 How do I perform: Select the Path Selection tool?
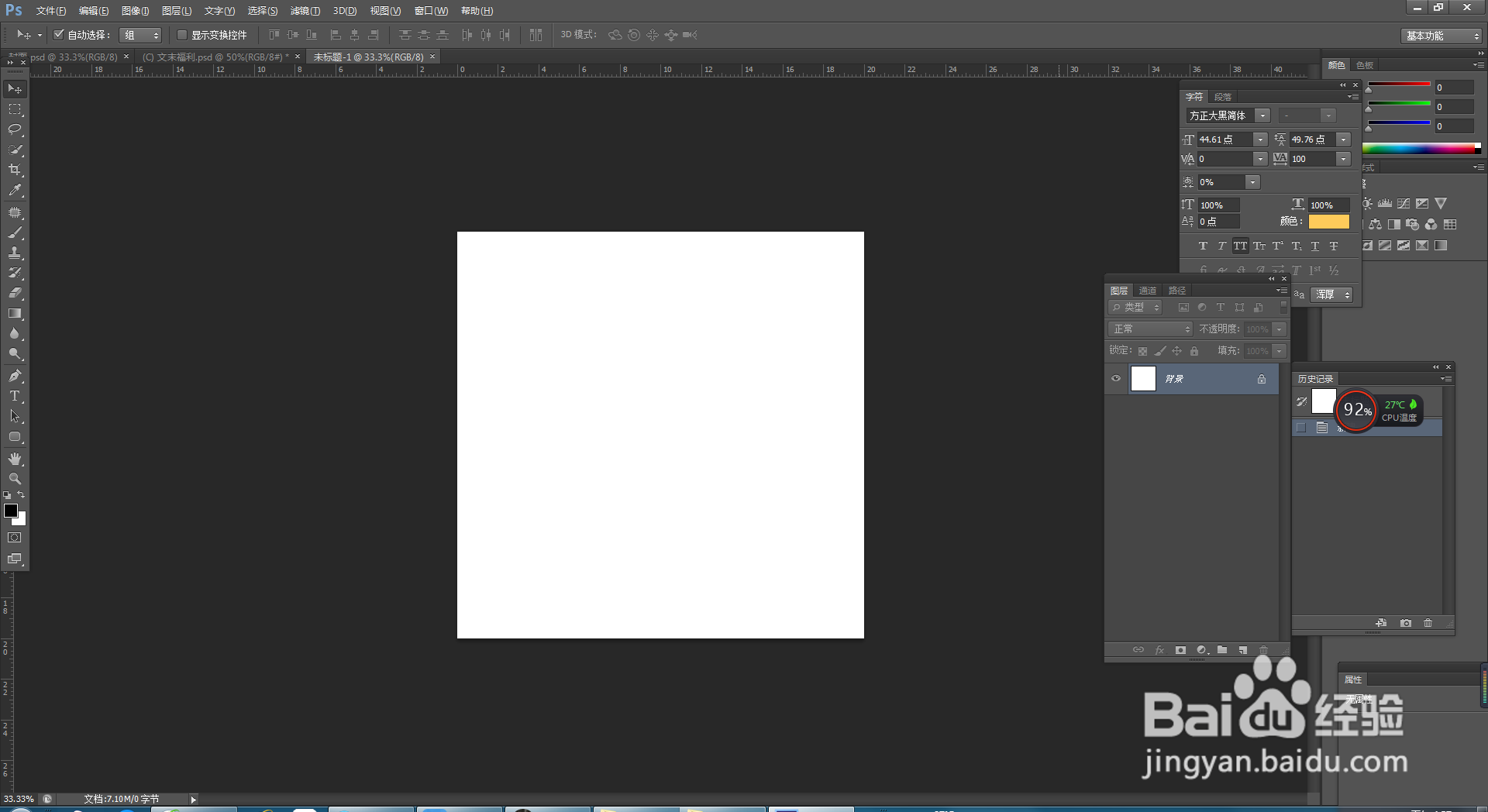15,416
